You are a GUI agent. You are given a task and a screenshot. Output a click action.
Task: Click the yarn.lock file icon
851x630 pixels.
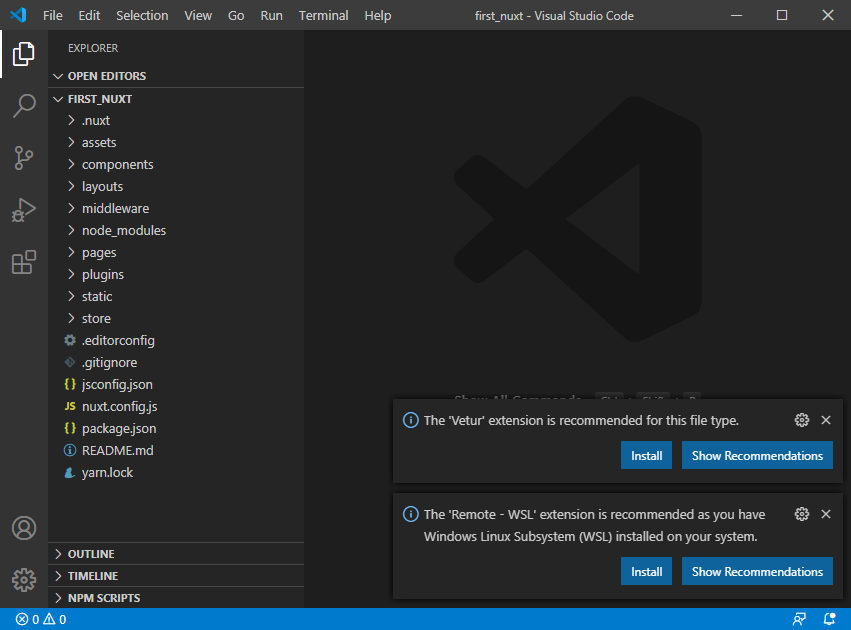coord(70,473)
